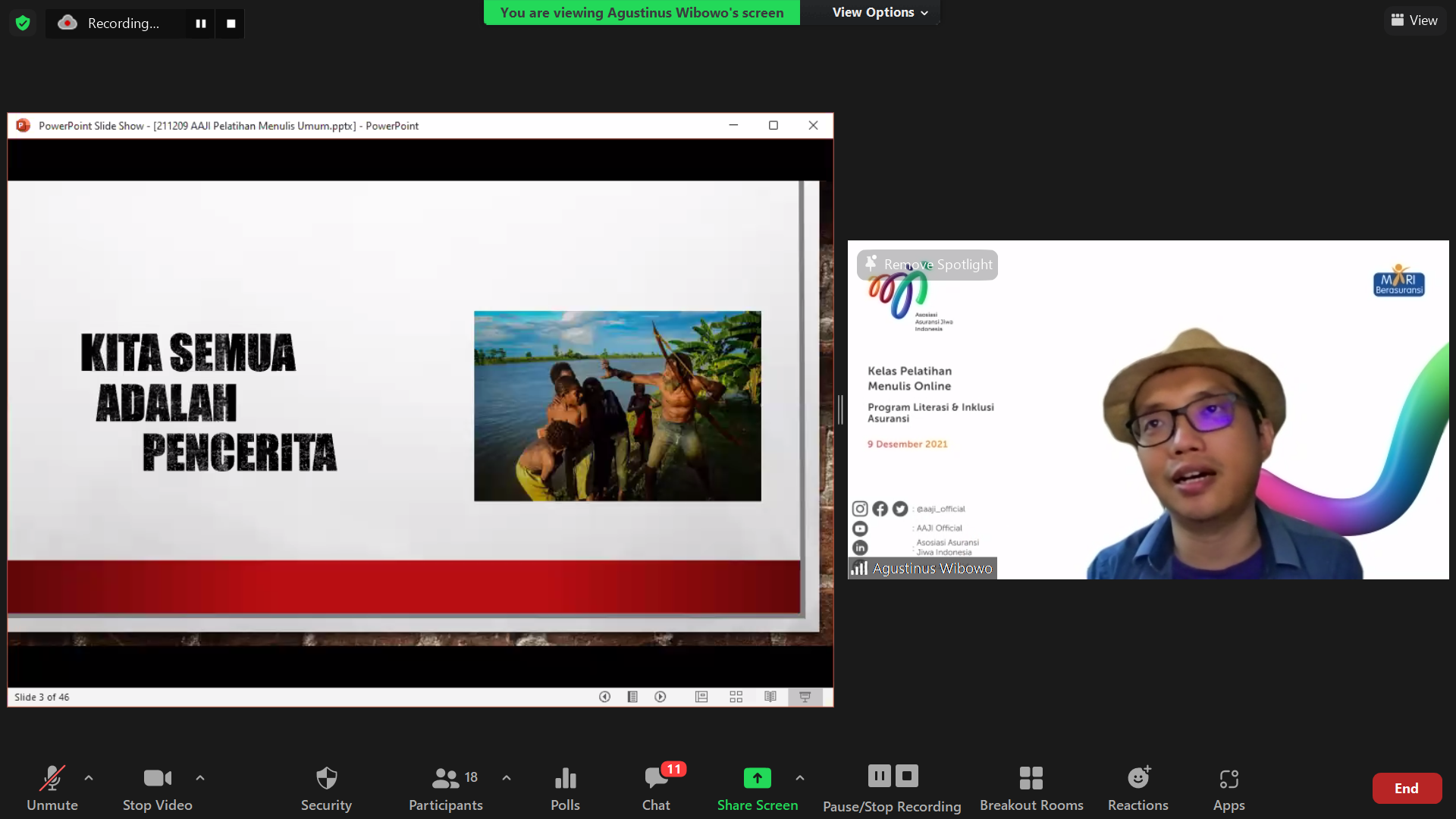Expand audio settings arrow next to Unmute

(x=89, y=778)
